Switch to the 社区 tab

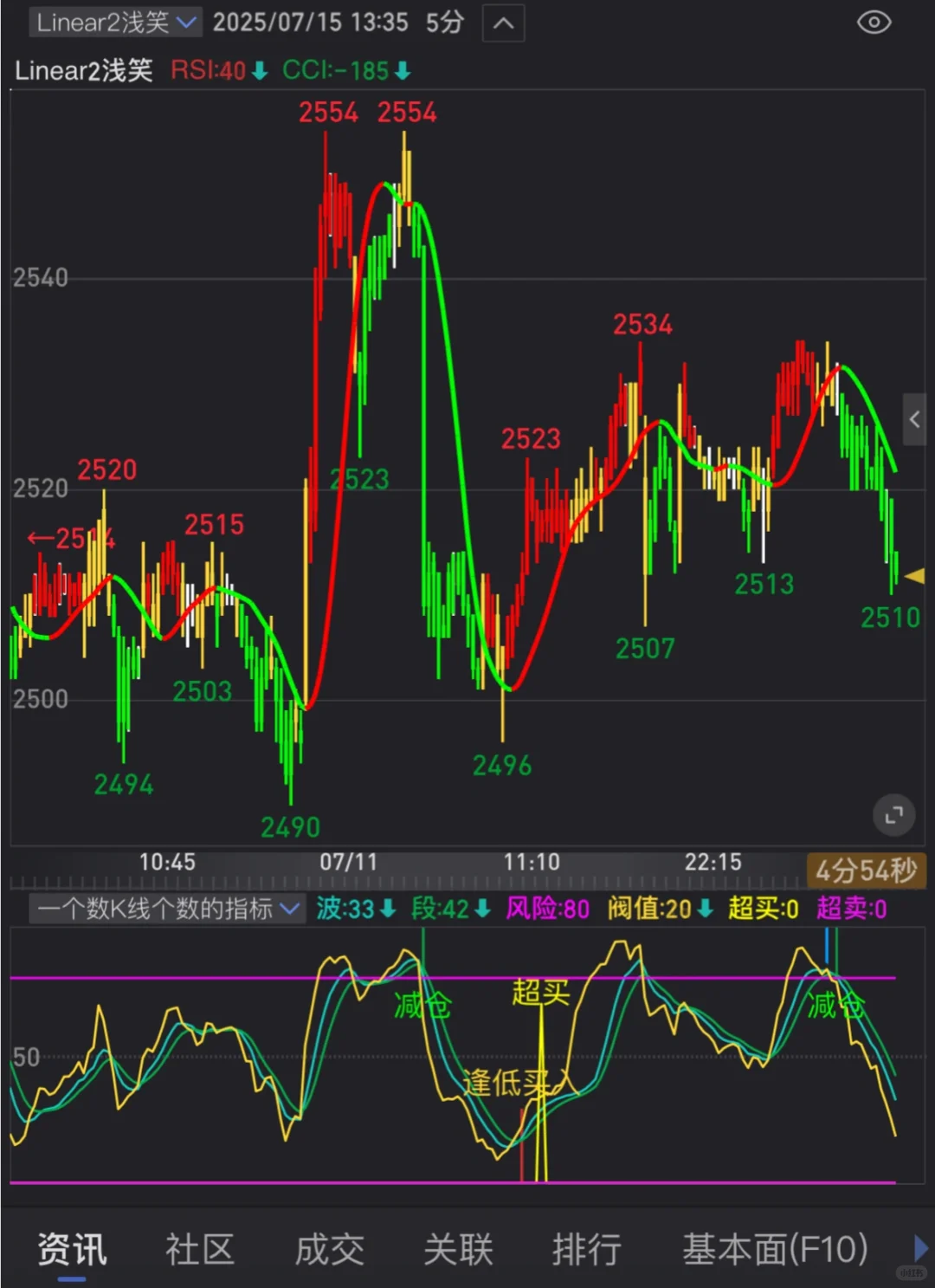click(199, 1247)
